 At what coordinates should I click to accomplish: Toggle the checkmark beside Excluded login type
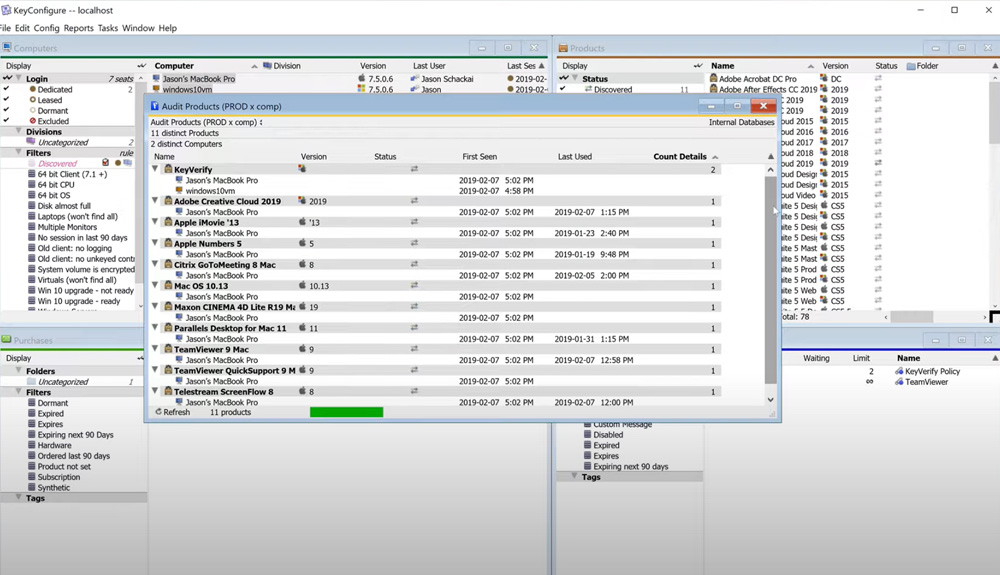point(6,120)
